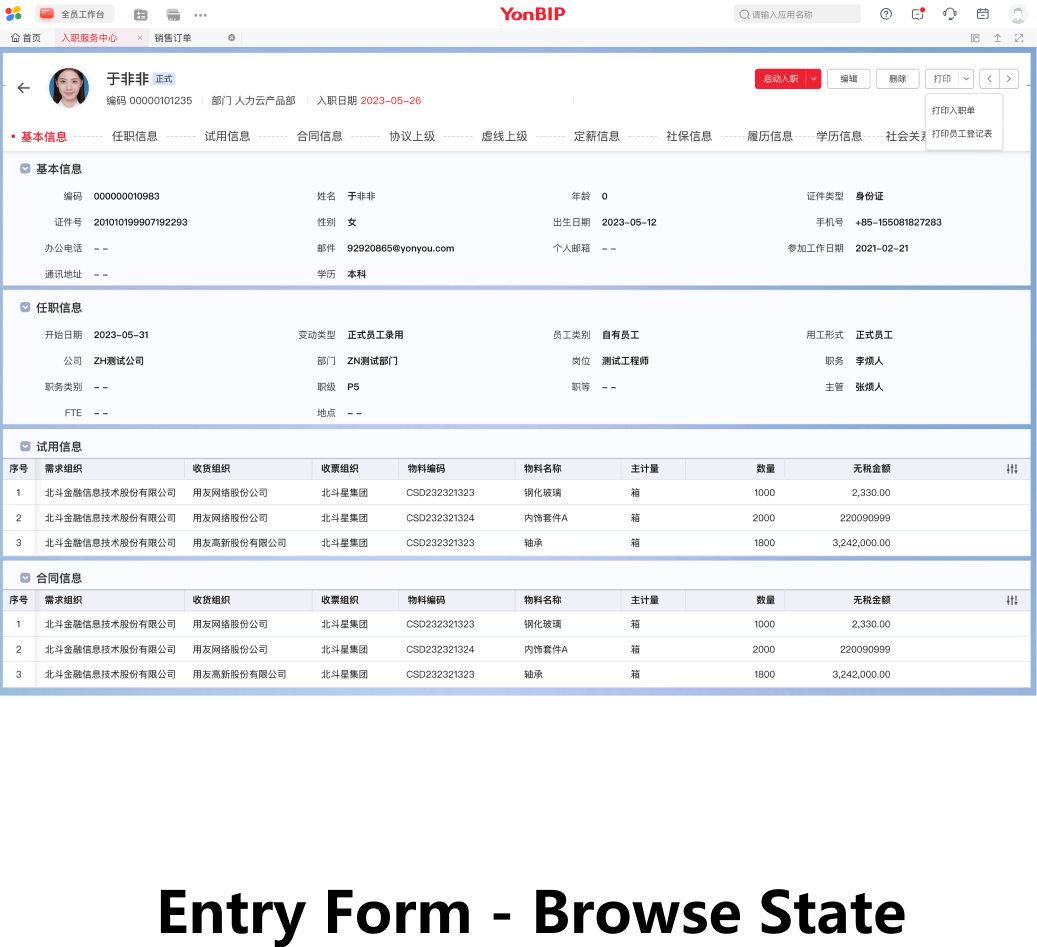Viewport: 1037px width, 947px height.
Task: Toggle the 打印 dropdown arrow
Action: click(966, 79)
